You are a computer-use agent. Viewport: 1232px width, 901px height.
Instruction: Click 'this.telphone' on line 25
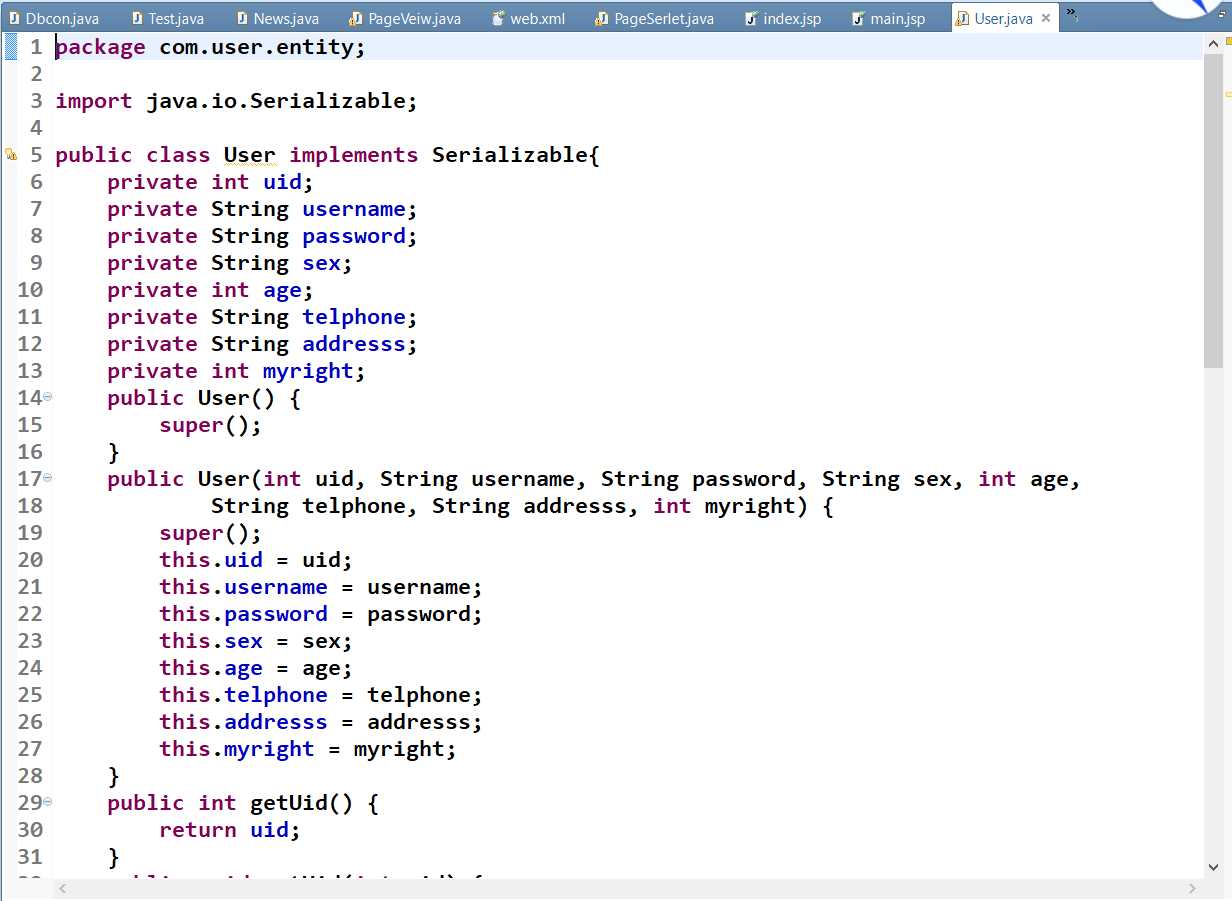coord(243,695)
